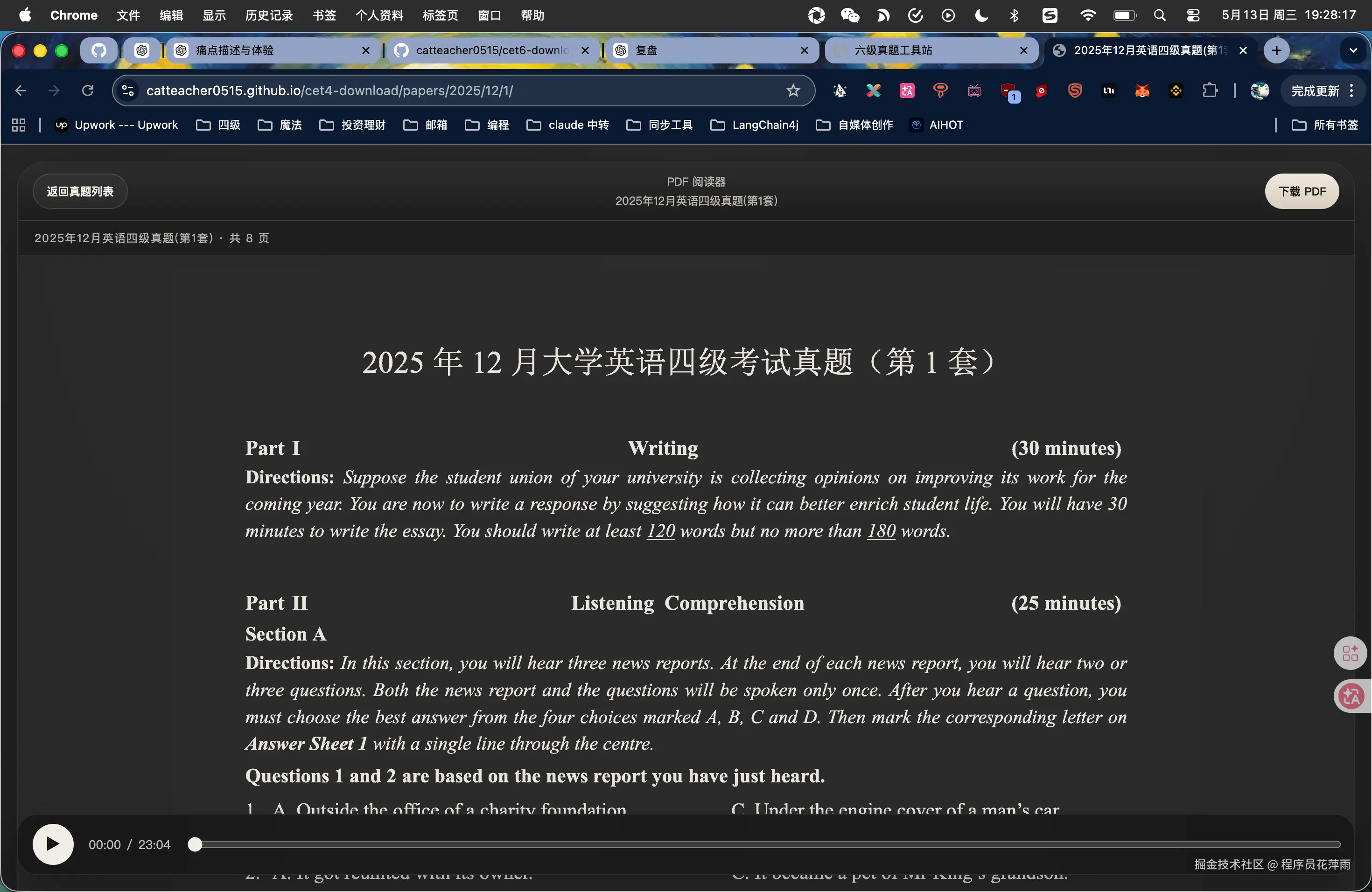The height and width of the screenshot is (892, 1372).
Task: Open the Chrome profile avatar
Action: 1260,91
